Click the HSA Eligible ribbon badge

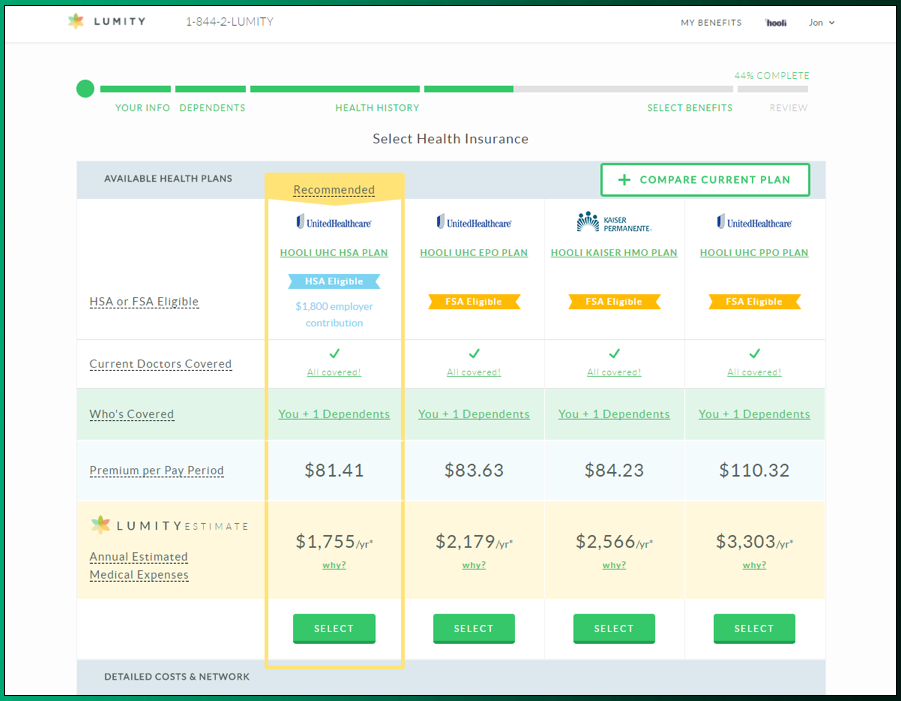coord(334,282)
